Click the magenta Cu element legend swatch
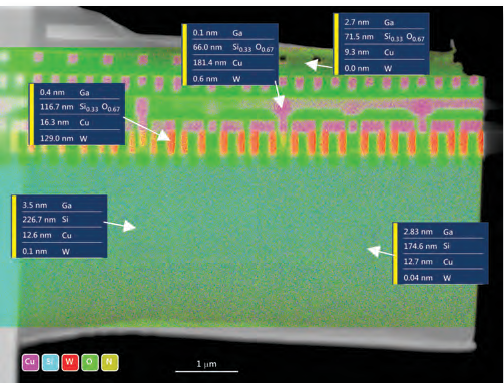 point(30,362)
